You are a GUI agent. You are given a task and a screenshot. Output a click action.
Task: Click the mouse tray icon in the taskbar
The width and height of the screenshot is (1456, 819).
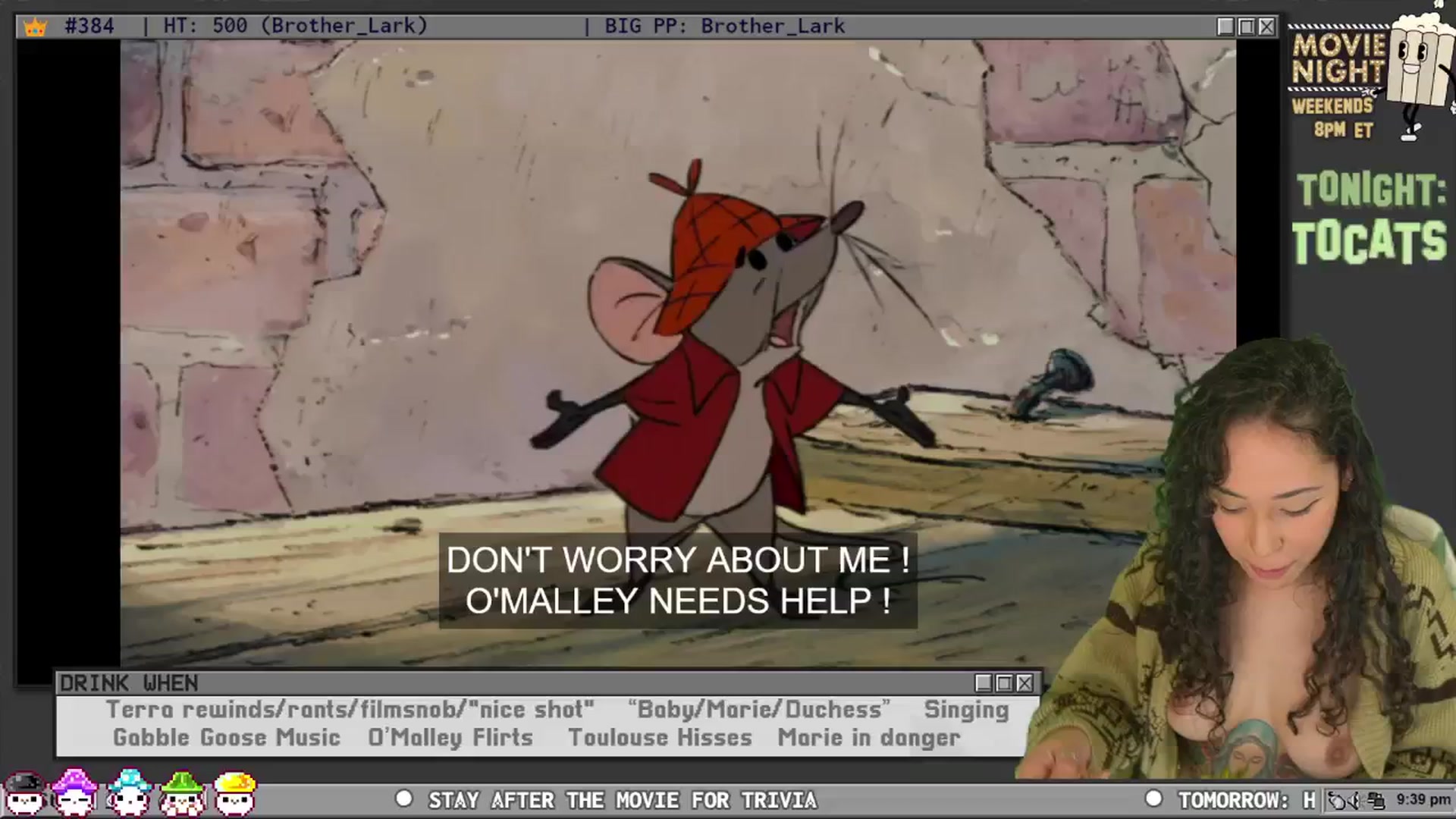click(1337, 800)
